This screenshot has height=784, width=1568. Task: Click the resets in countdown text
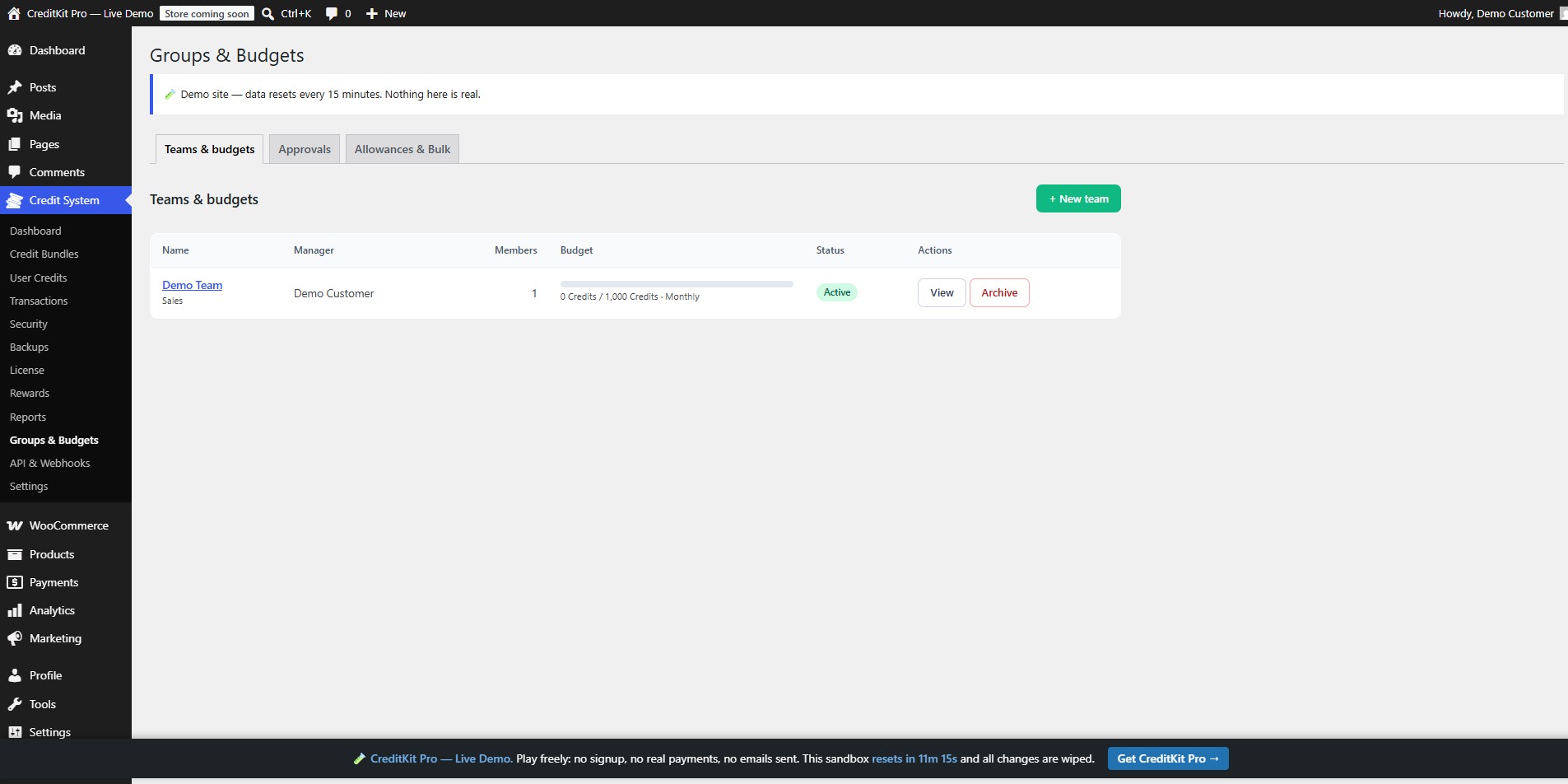pyautogui.click(x=914, y=758)
